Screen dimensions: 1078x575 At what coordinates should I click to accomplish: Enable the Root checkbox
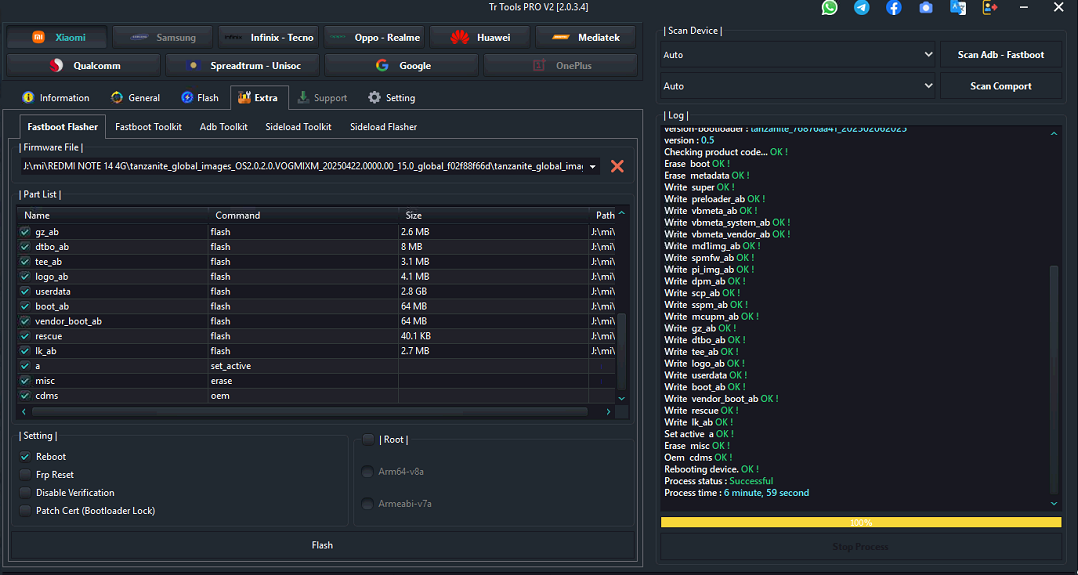(368, 440)
